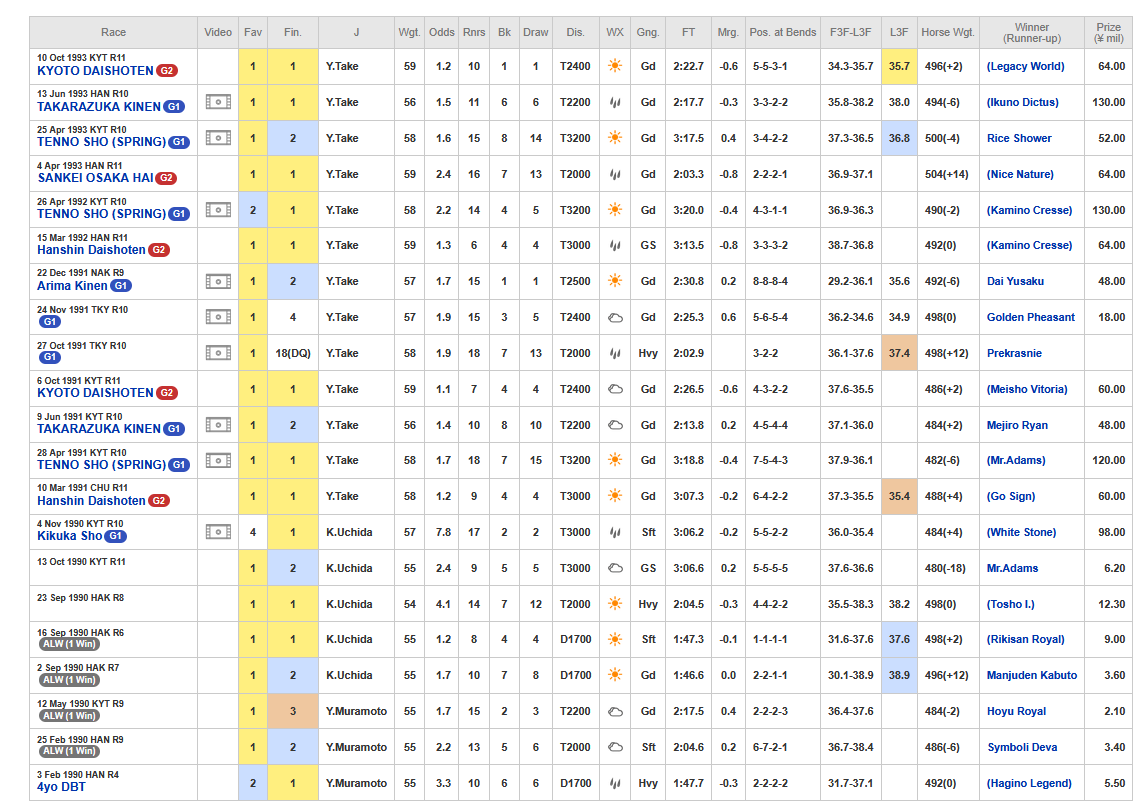The height and width of the screenshot is (810, 1145).
Task: Play video for 26 Apr 1992 Tenno Sho
Action: point(218,210)
